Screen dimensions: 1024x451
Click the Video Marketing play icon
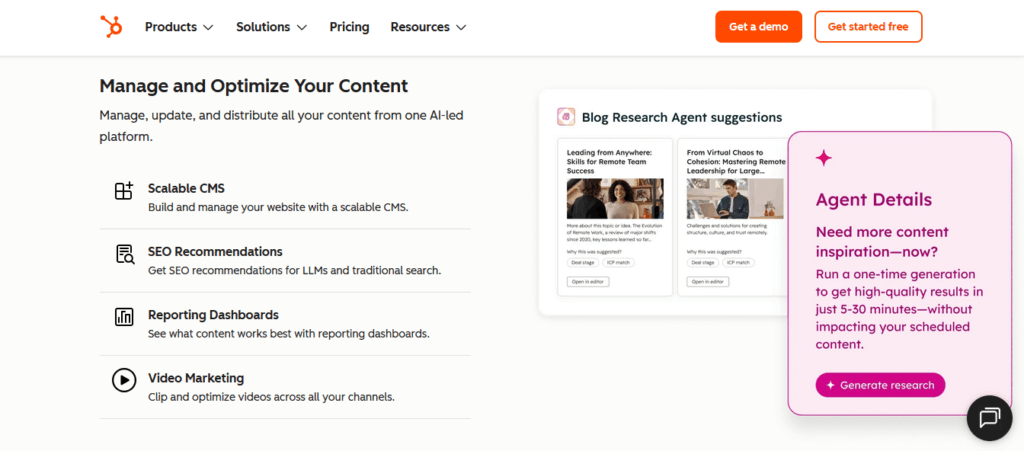(x=123, y=380)
